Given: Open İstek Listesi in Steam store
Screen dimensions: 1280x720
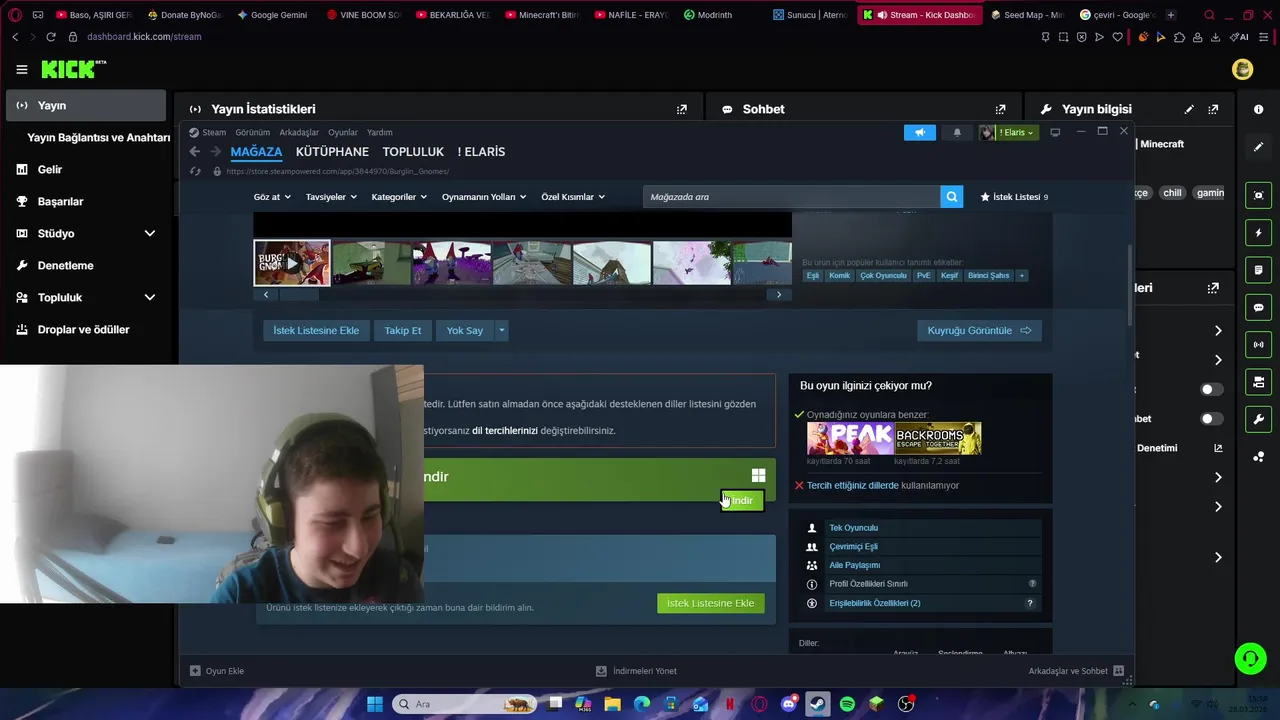Looking at the screenshot, I should tap(1014, 197).
